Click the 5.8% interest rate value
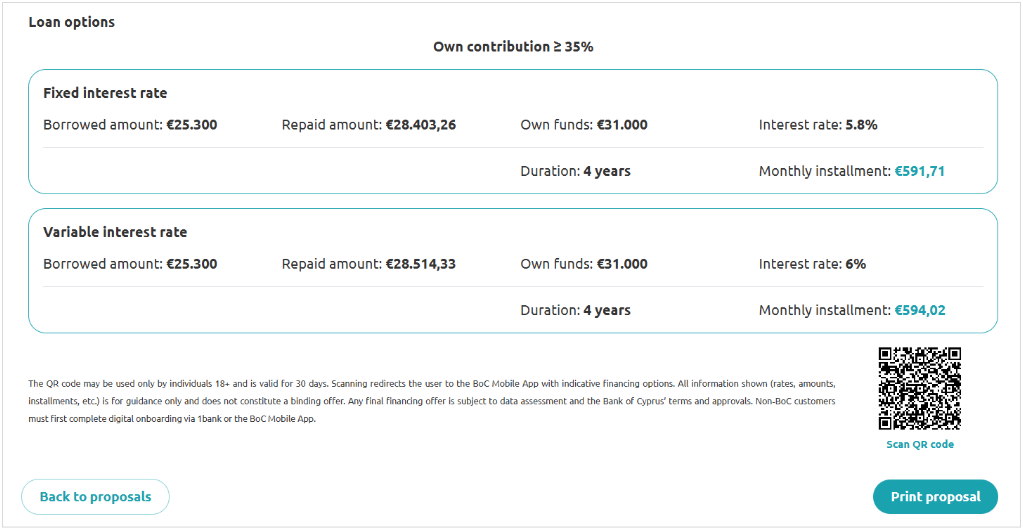Viewport: 1023px width, 531px height. click(861, 125)
